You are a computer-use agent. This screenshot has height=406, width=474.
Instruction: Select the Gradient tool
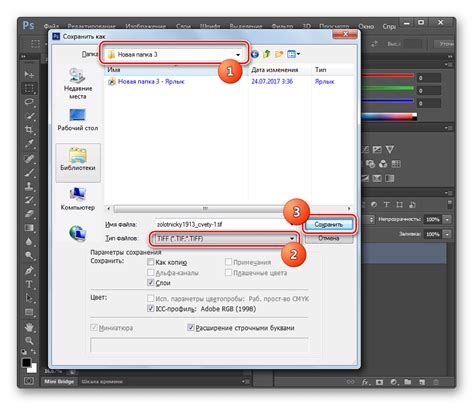[29, 228]
